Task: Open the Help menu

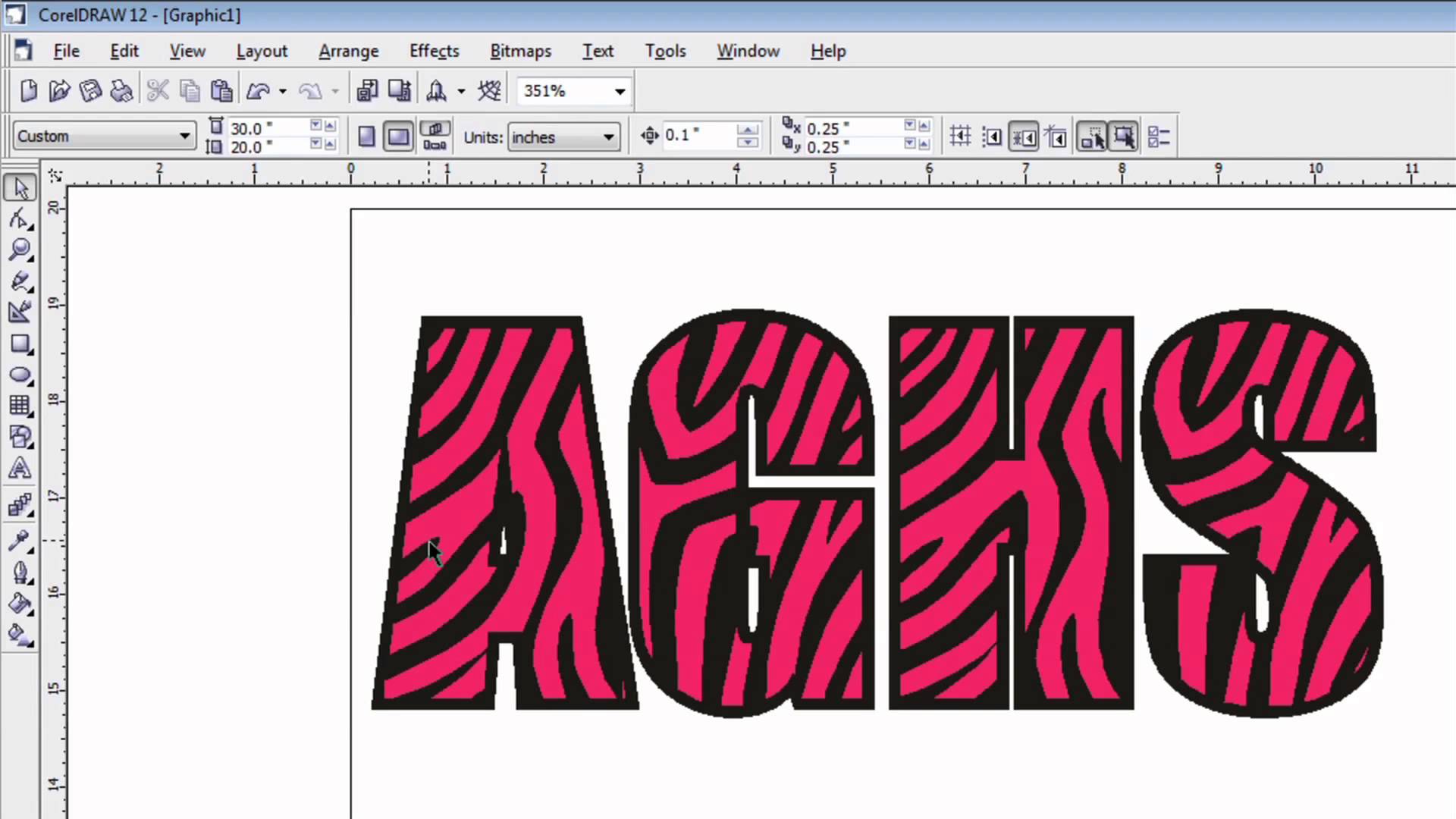Action: (828, 51)
